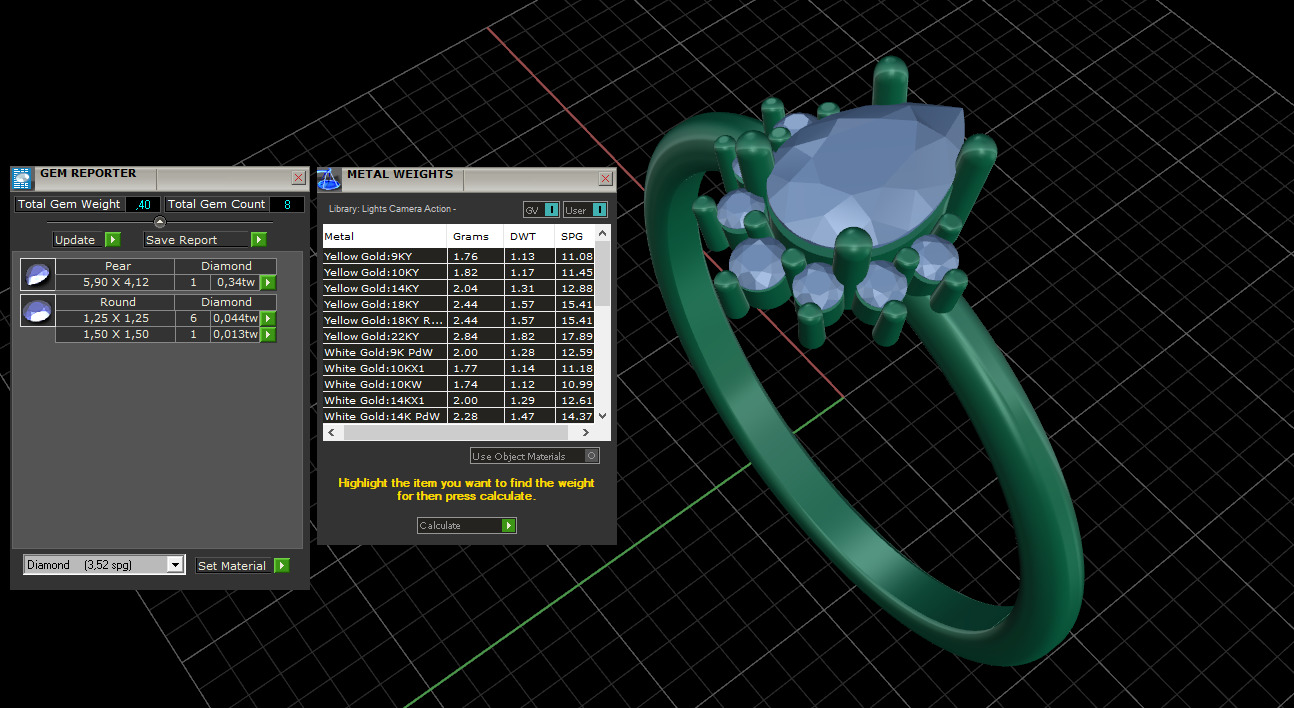Image resolution: width=1294 pixels, height=708 pixels.
Task: Close the Gem Reporter panel
Action: click(298, 178)
